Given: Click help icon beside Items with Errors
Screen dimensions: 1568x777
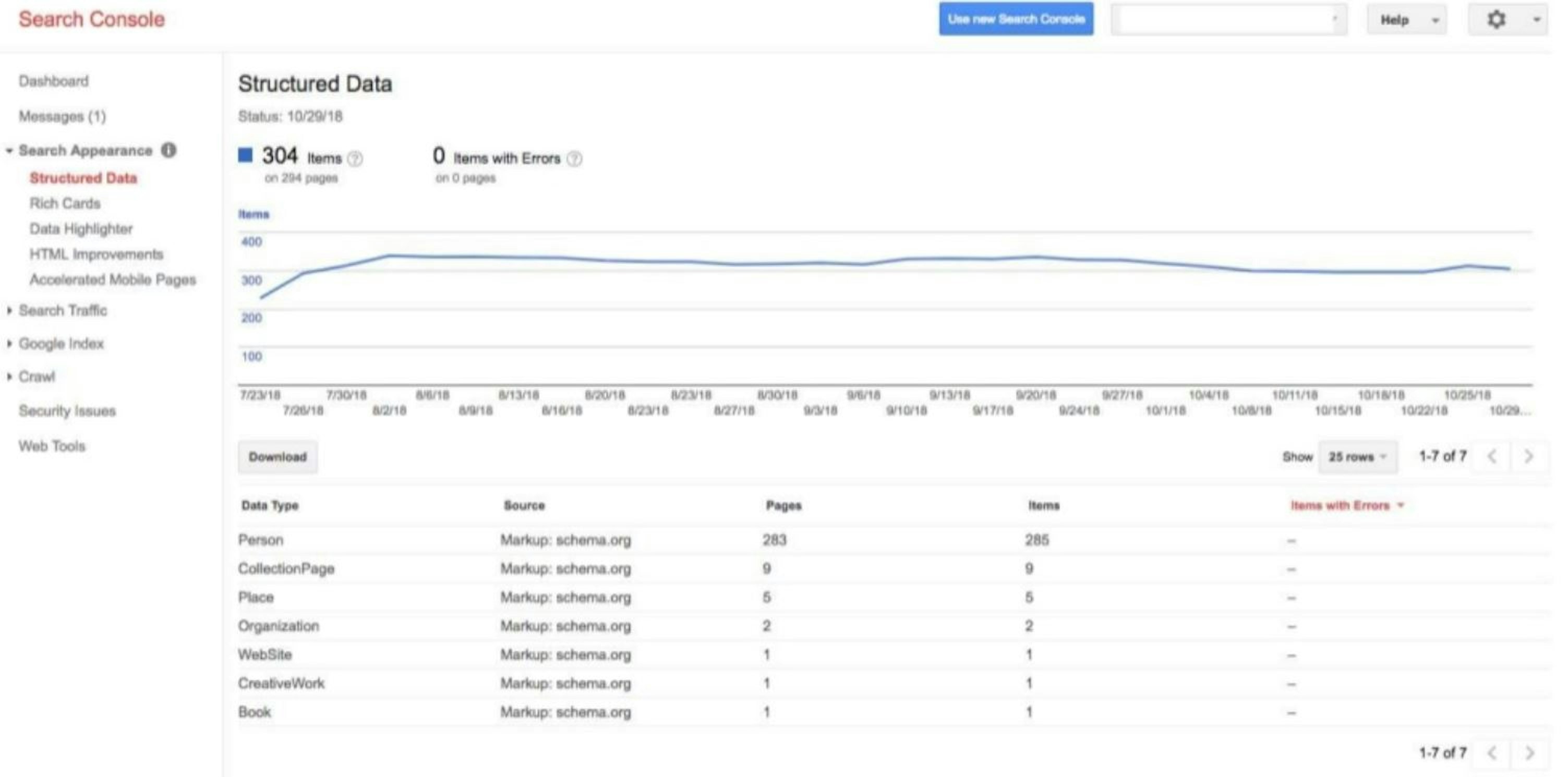Looking at the screenshot, I should coord(574,159).
